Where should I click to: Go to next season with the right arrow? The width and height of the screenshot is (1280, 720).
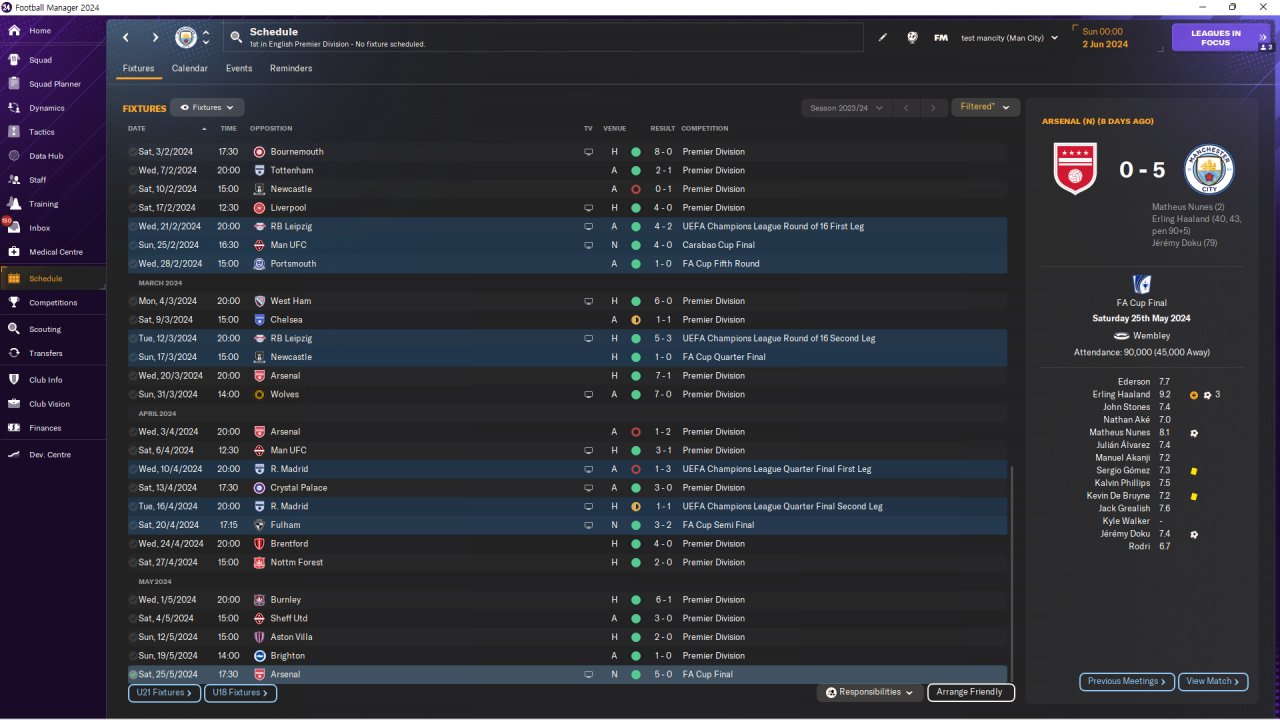click(x=933, y=107)
